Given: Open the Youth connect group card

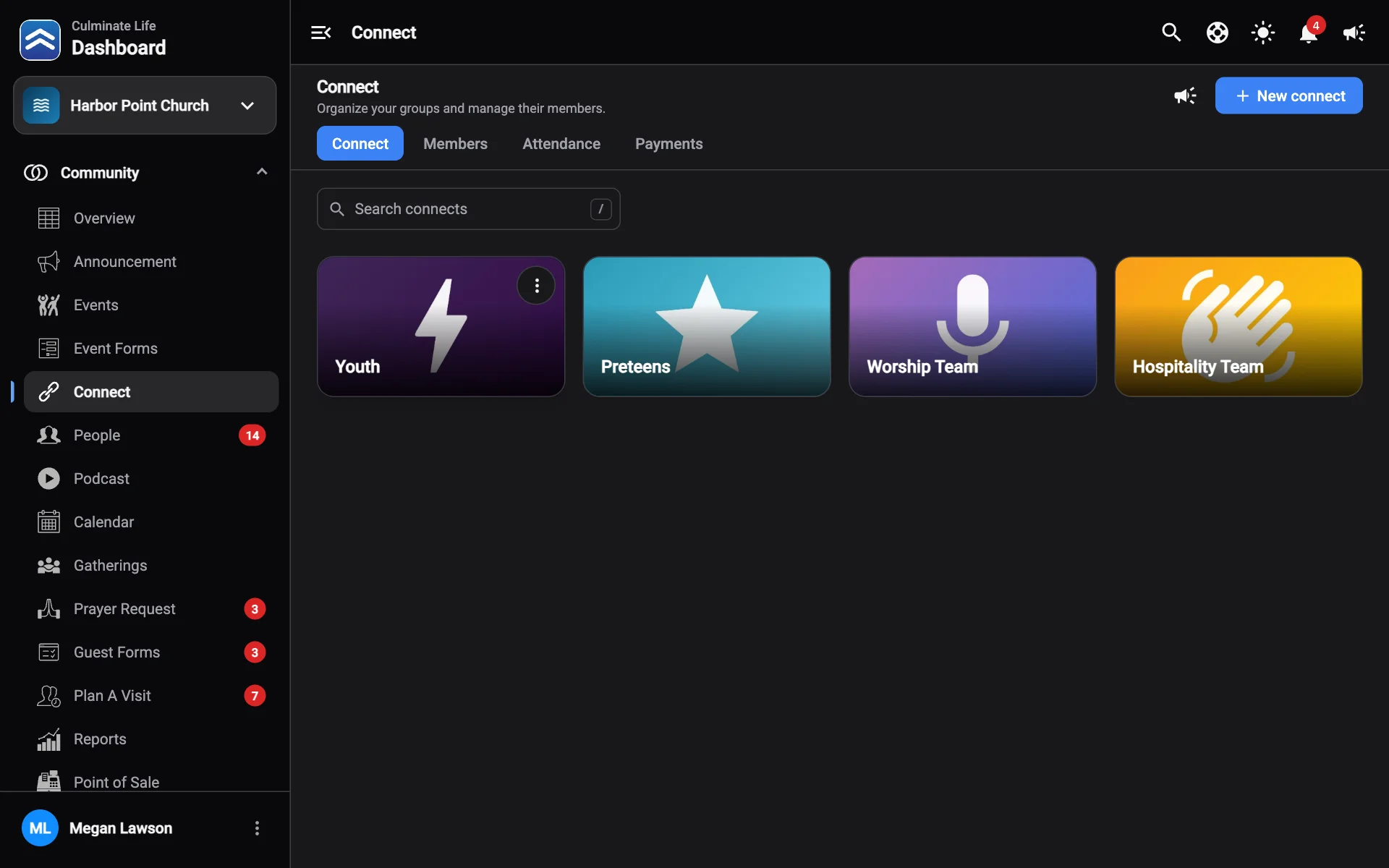Looking at the screenshot, I should [x=441, y=326].
